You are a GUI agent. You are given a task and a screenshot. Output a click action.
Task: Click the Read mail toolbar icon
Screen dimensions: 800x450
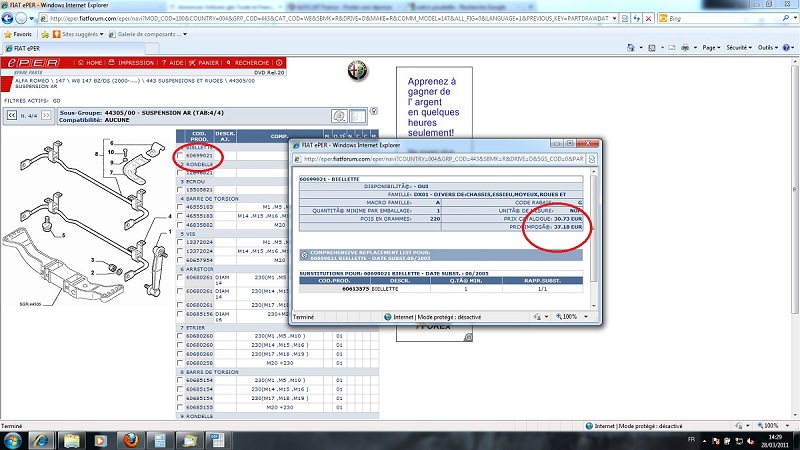point(672,47)
